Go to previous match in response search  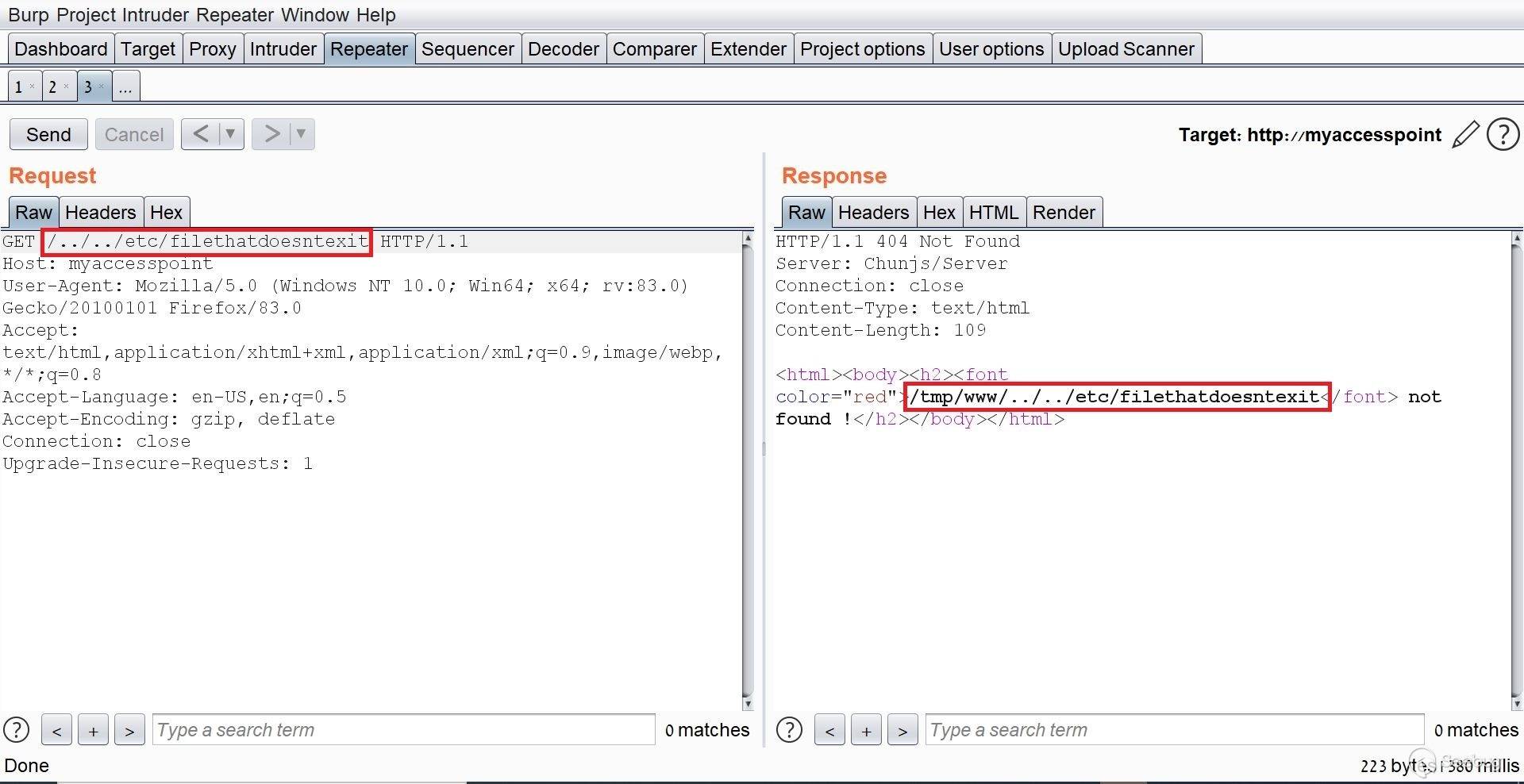pyautogui.click(x=829, y=730)
